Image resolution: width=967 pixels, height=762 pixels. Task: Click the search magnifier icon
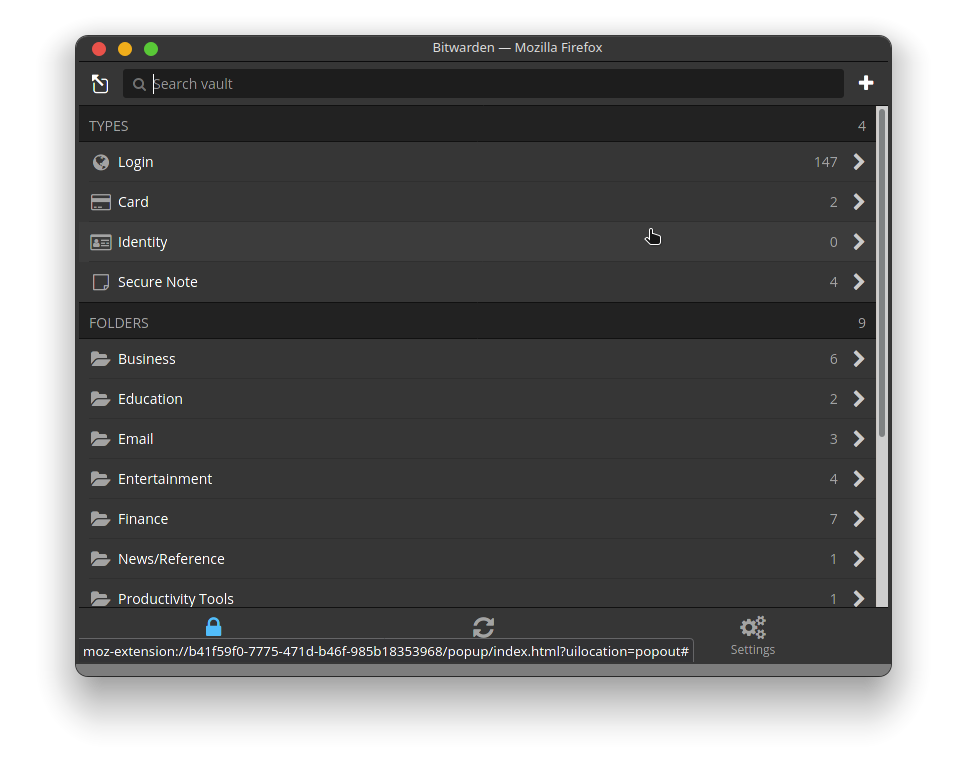139,84
